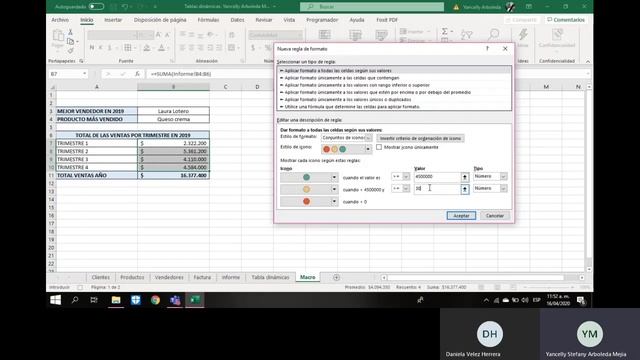Click the Cancelar button
Screen dimensions: 640x360
(x=495, y=216)
